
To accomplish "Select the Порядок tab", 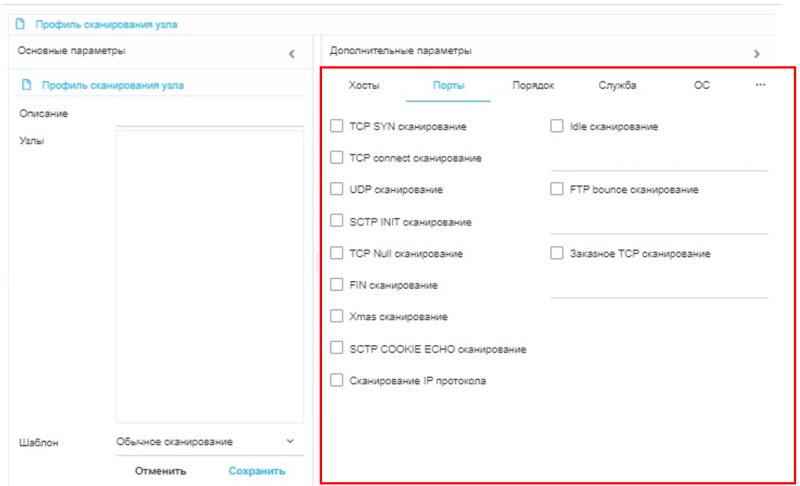I will [x=533, y=86].
